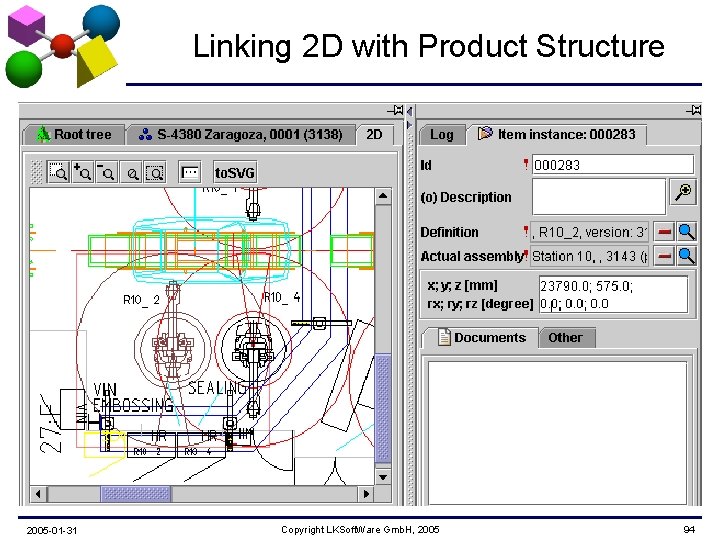Click the zoom out magnifier icon
Image resolution: width=720 pixels, height=540 pixels.
tap(107, 173)
